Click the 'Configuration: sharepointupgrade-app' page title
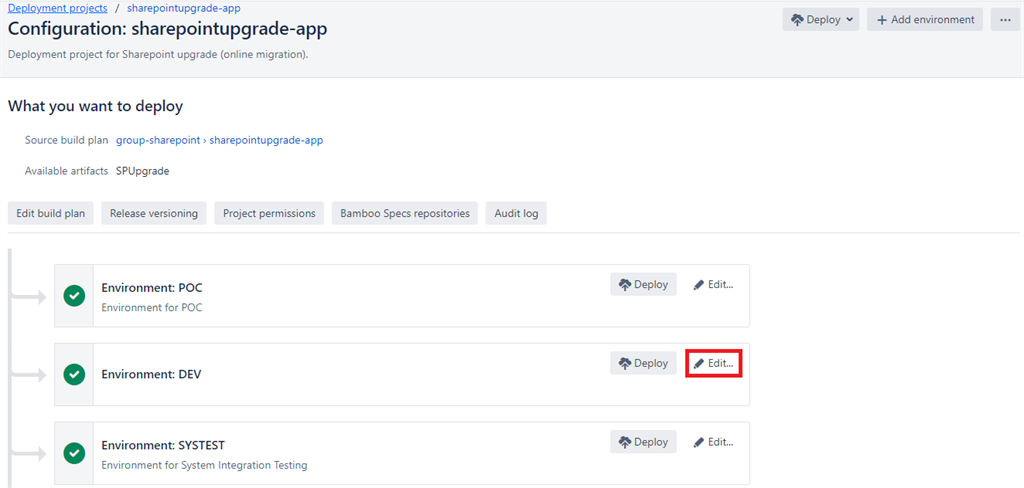 coord(168,29)
